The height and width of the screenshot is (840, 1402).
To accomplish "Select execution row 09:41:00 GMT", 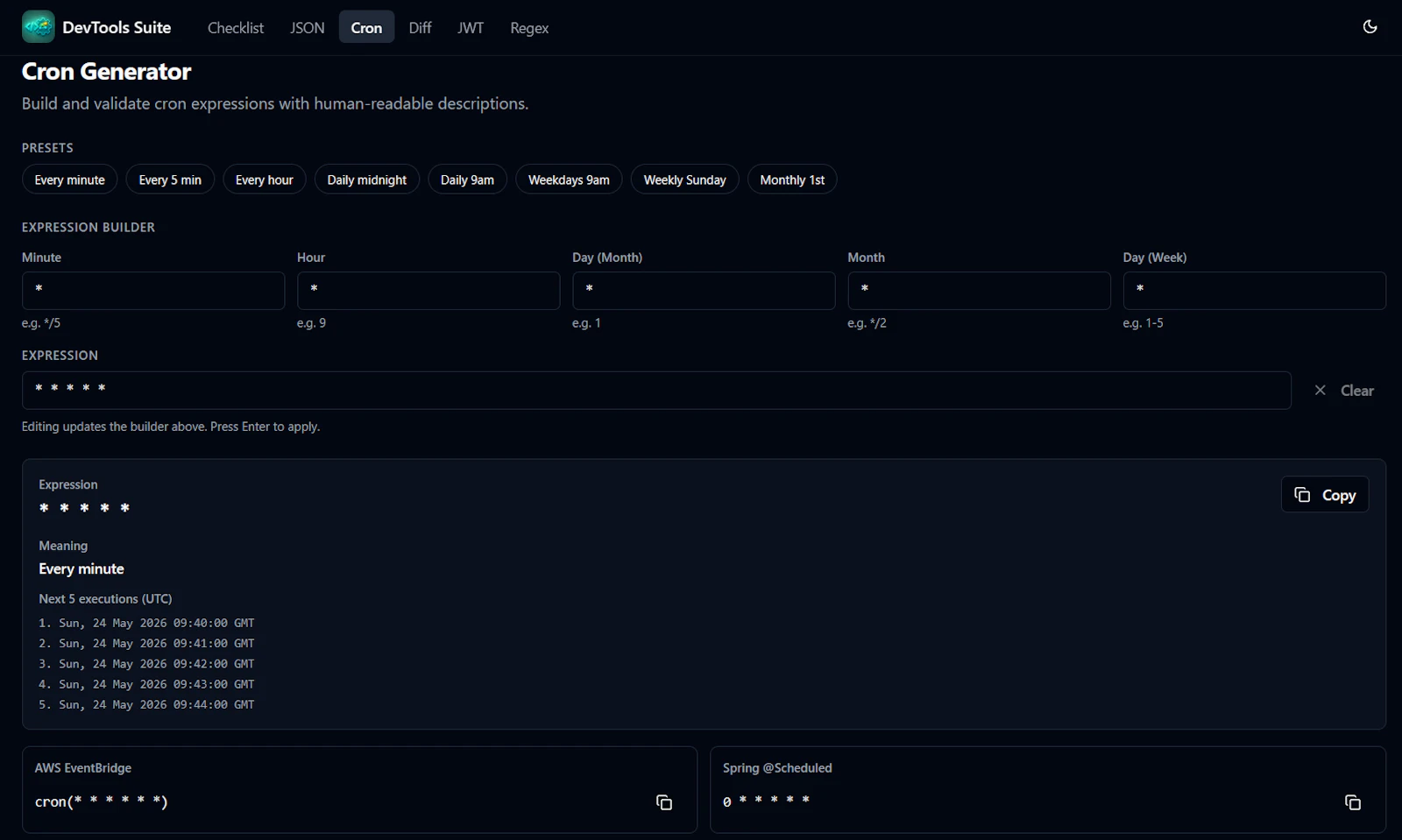I will tap(146, 643).
